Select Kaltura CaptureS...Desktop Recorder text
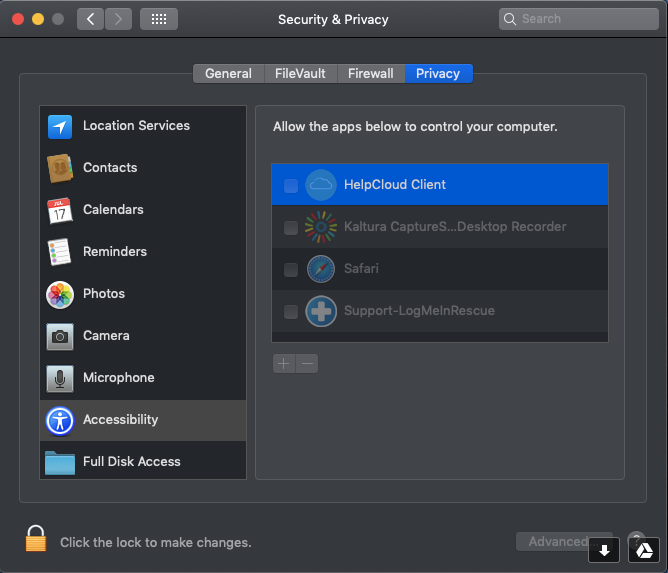668x573 pixels. point(455,227)
